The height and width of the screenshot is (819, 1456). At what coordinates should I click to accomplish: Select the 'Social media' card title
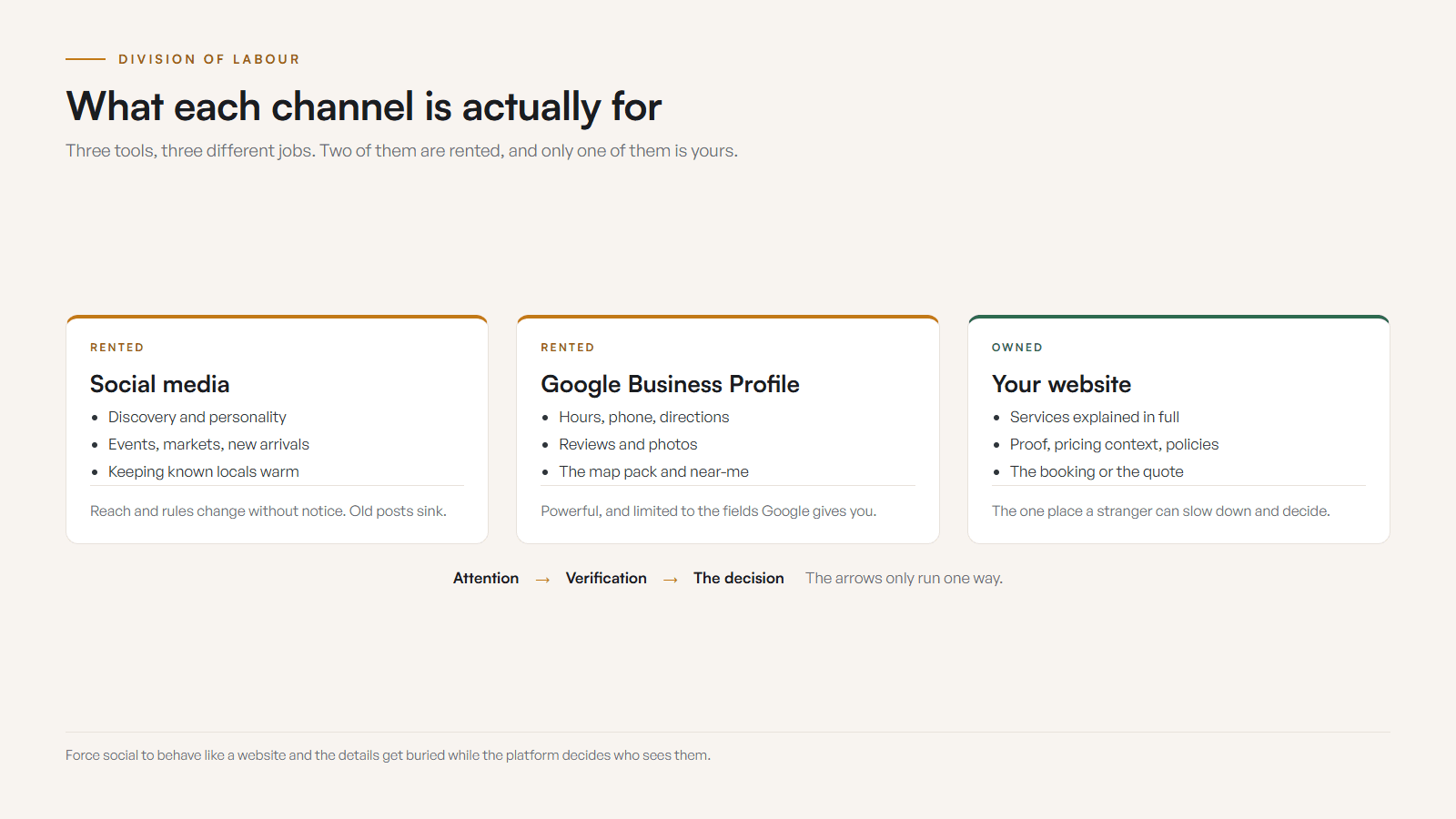[159, 384]
